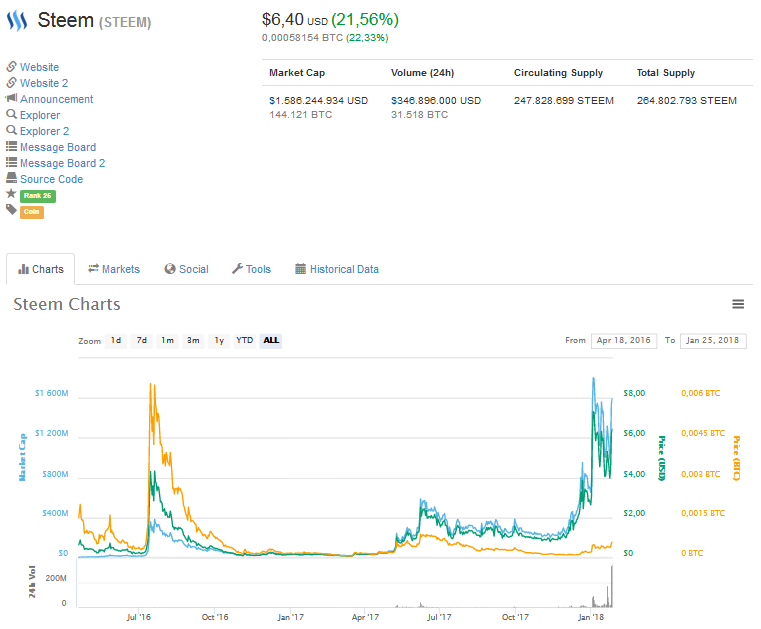Open the chart hamburger context menu
The height and width of the screenshot is (629, 761).
(x=738, y=304)
